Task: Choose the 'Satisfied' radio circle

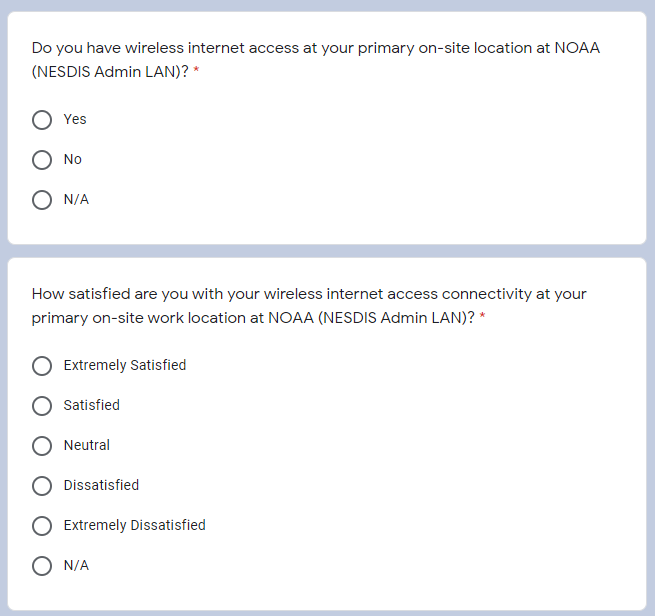Action: [42, 406]
